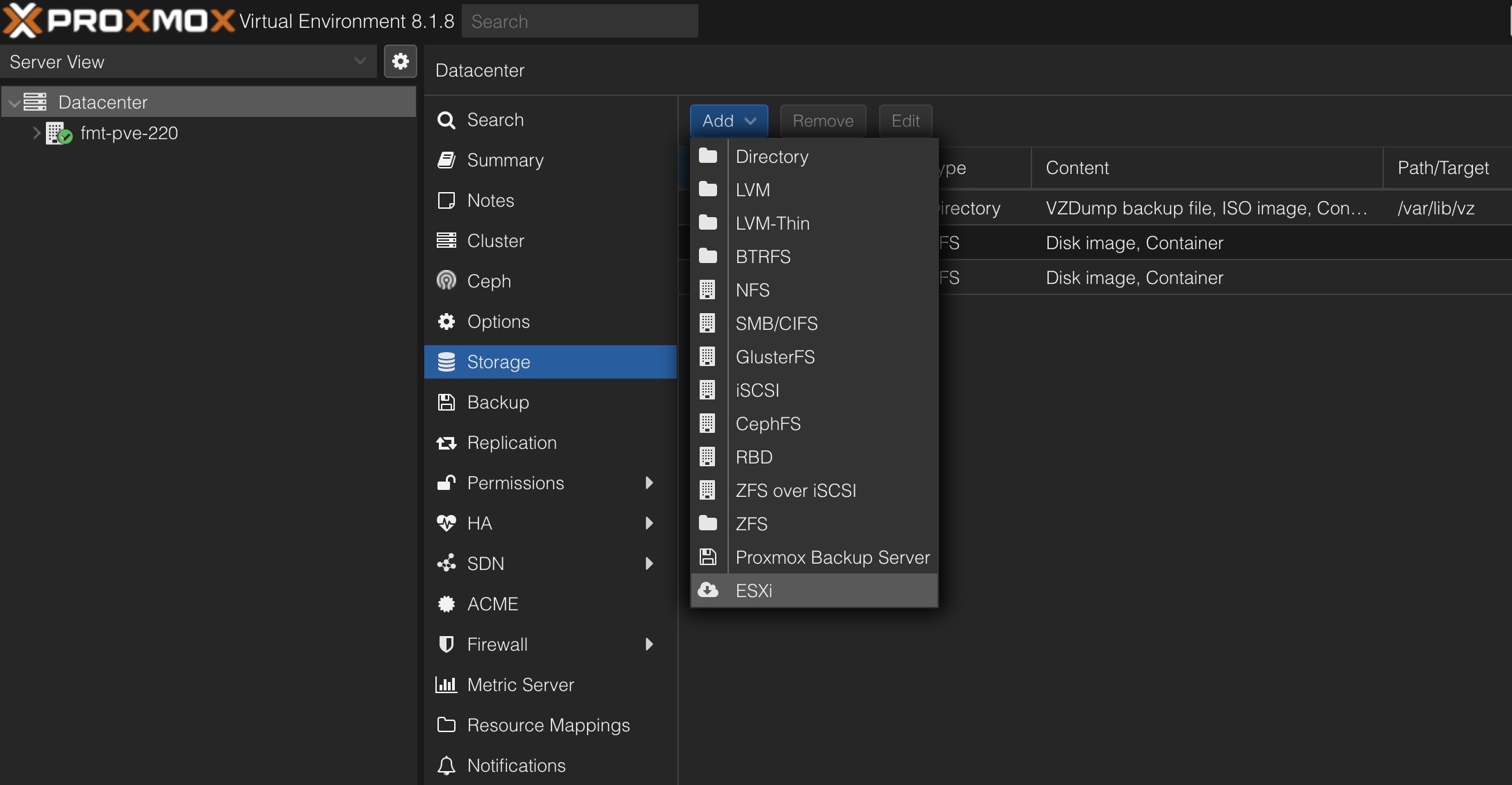Select NFS from the Add menu
The width and height of the screenshot is (1512, 785).
pyautogui.click(x=753, y=290)
